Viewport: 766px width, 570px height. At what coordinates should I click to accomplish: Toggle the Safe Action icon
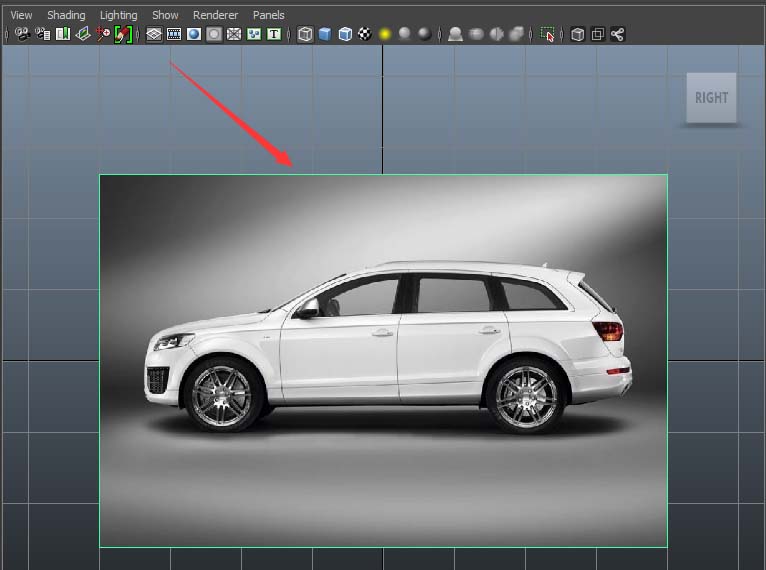point(254,34)
